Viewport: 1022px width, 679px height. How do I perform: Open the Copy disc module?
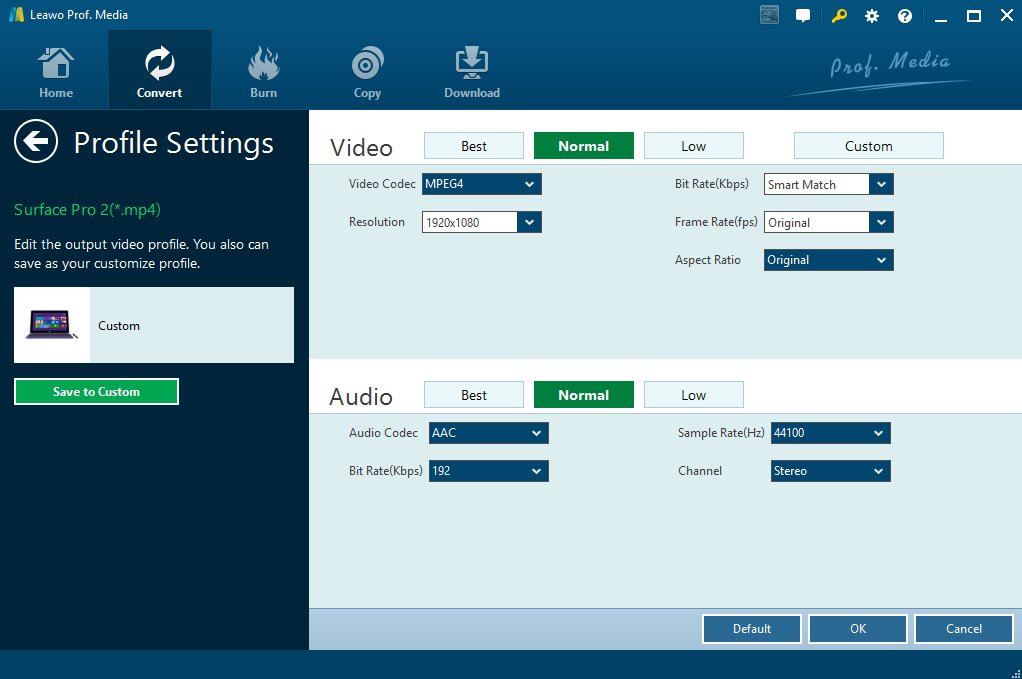[367, 73]
